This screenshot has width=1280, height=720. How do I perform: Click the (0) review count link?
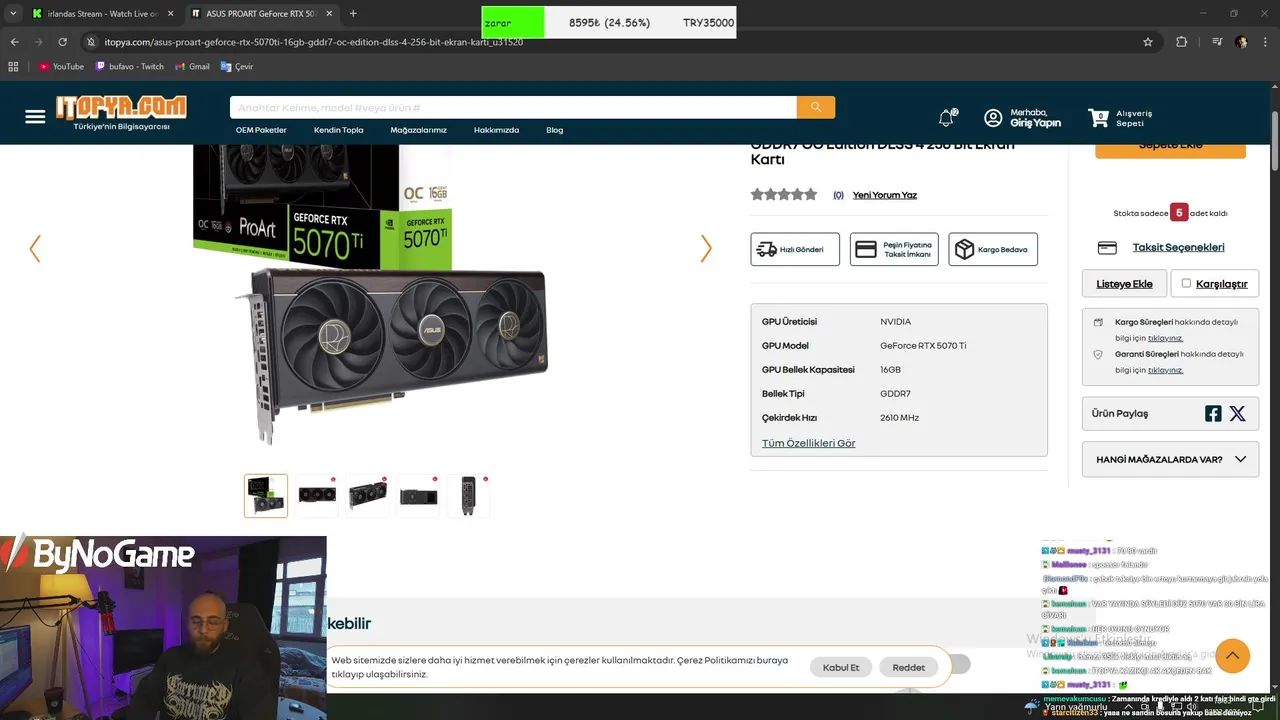pos(838,195)
